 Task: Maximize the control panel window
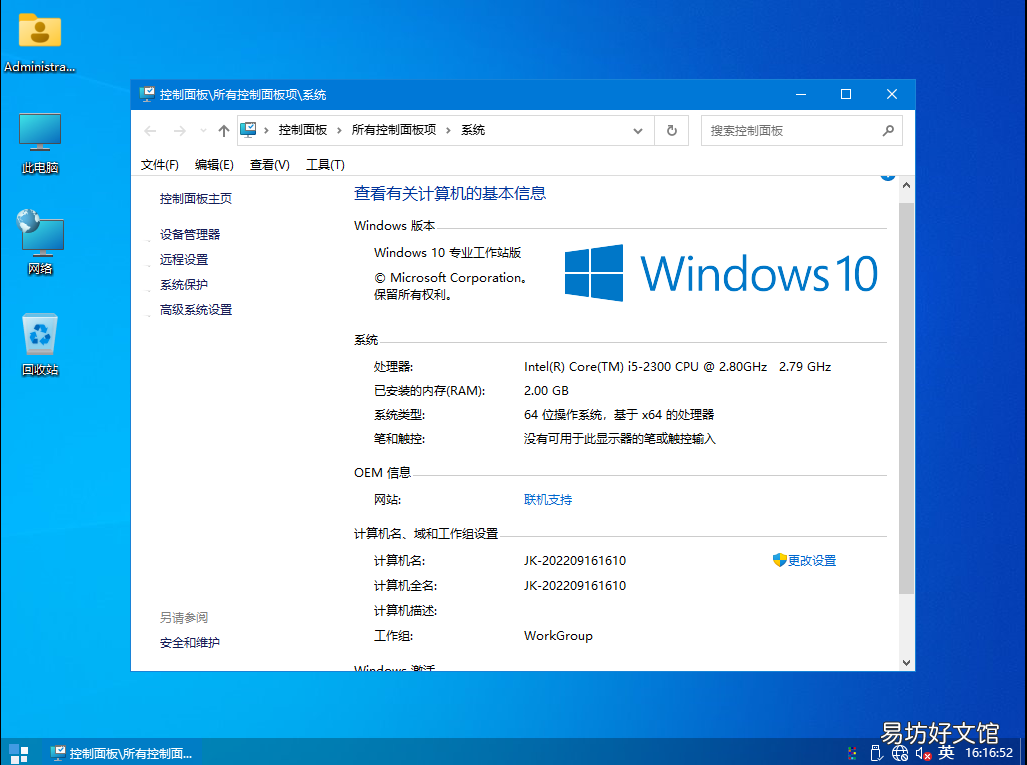pyautogui.click(x=846, y=94)
